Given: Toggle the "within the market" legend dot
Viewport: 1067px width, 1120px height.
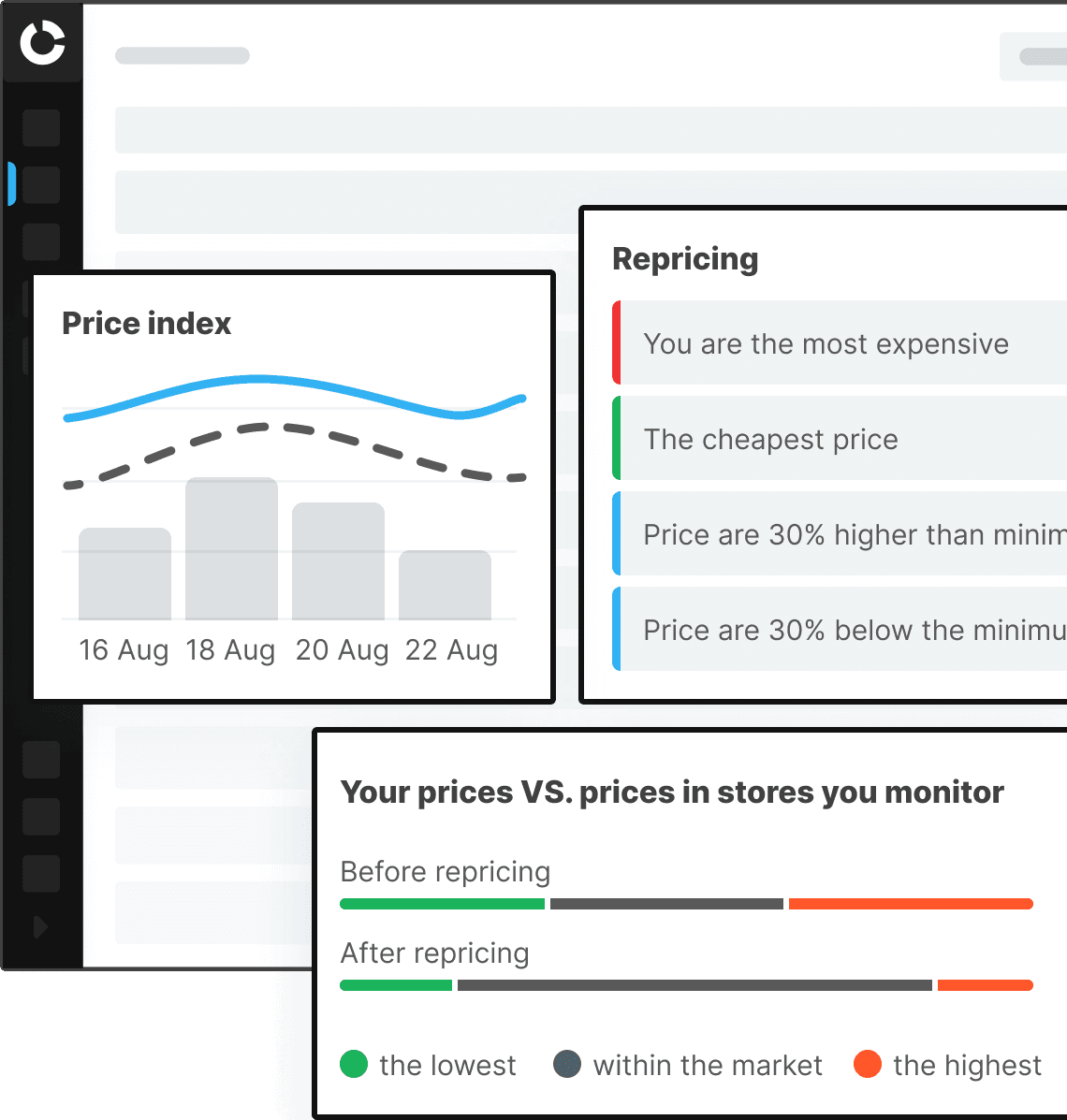Looking at the screenshot, I should 567,1064.
